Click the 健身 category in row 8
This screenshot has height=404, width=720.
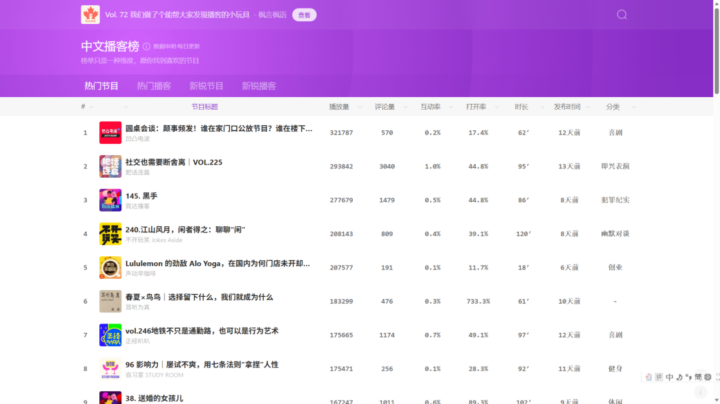[615, 369]
